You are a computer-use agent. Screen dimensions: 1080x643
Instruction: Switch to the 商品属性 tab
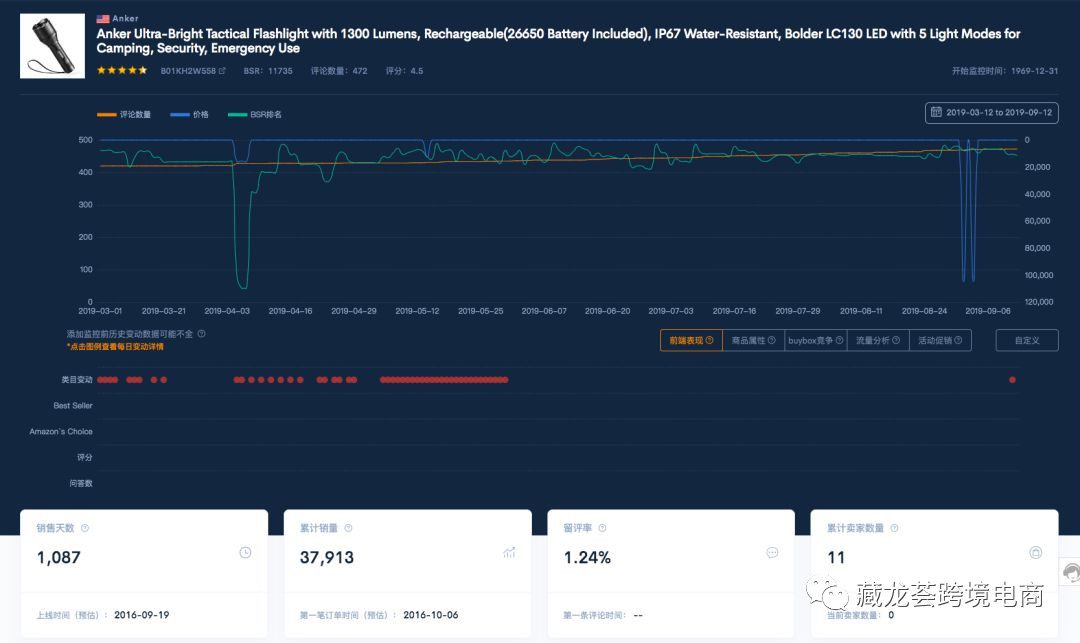(753, 341)
